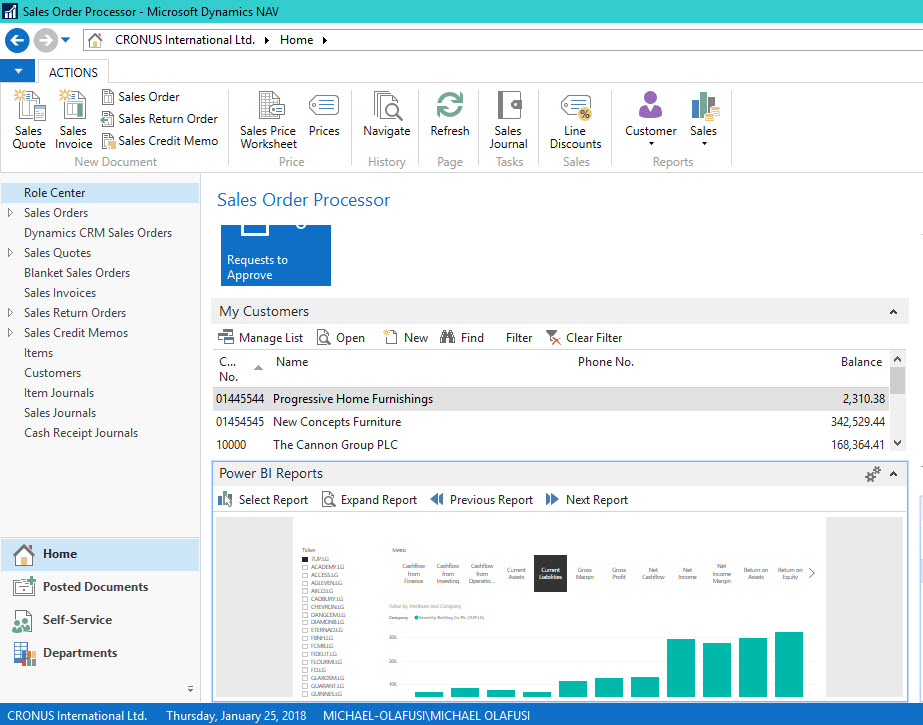The height and width of the screenshot is (725, 923).
Task: Open the blue application menu dropdown
Action: pos(18,71)
